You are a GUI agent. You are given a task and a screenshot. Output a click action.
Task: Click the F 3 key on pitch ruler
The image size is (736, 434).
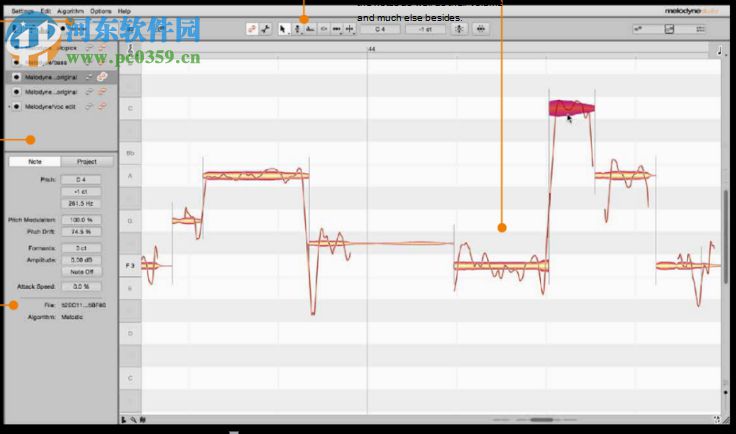tap(130, 266)
